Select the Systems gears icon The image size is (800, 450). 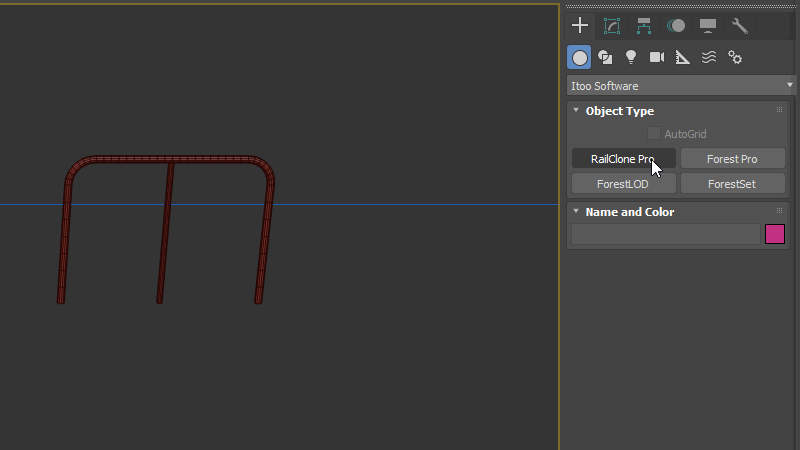[x=735, y=57]
